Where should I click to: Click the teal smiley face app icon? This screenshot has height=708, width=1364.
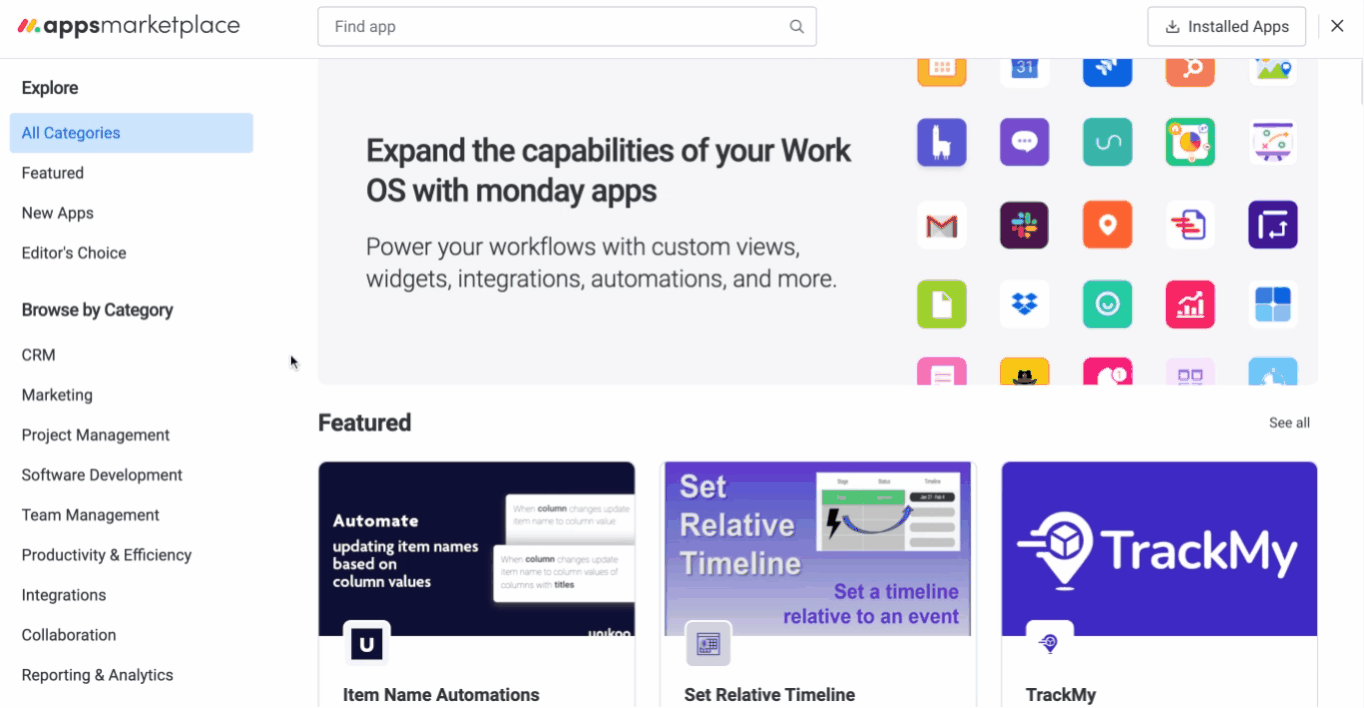point(1107,304)
